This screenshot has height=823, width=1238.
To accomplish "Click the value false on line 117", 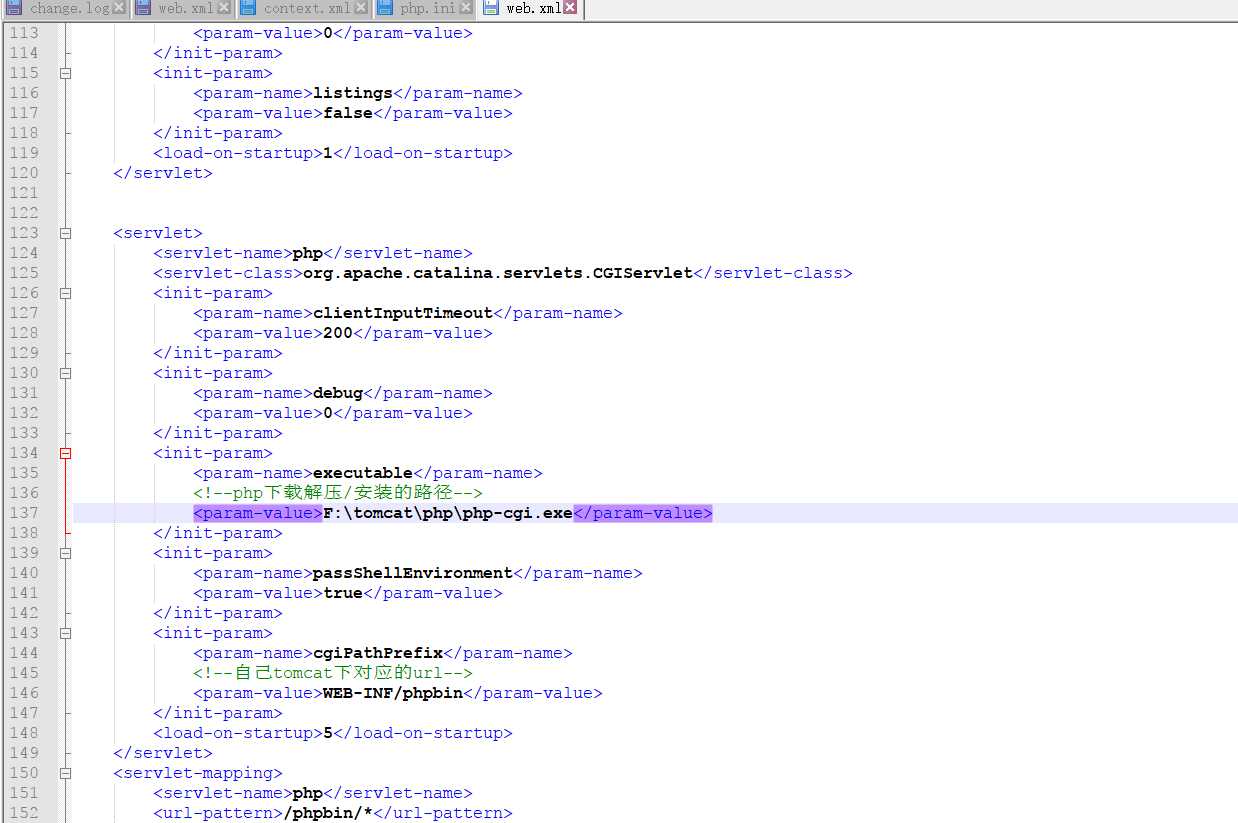I will [x=348, y=113].
